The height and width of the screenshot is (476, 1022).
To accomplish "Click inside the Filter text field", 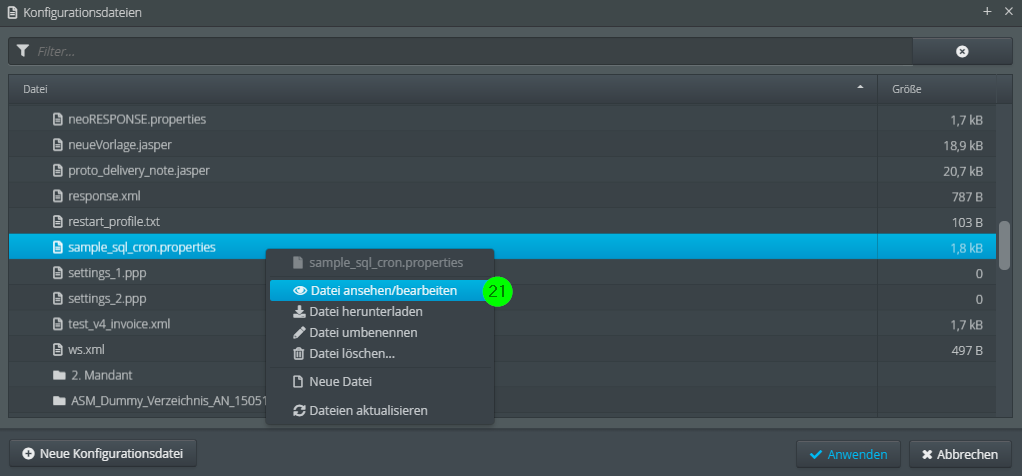I will tap(460, 51).
